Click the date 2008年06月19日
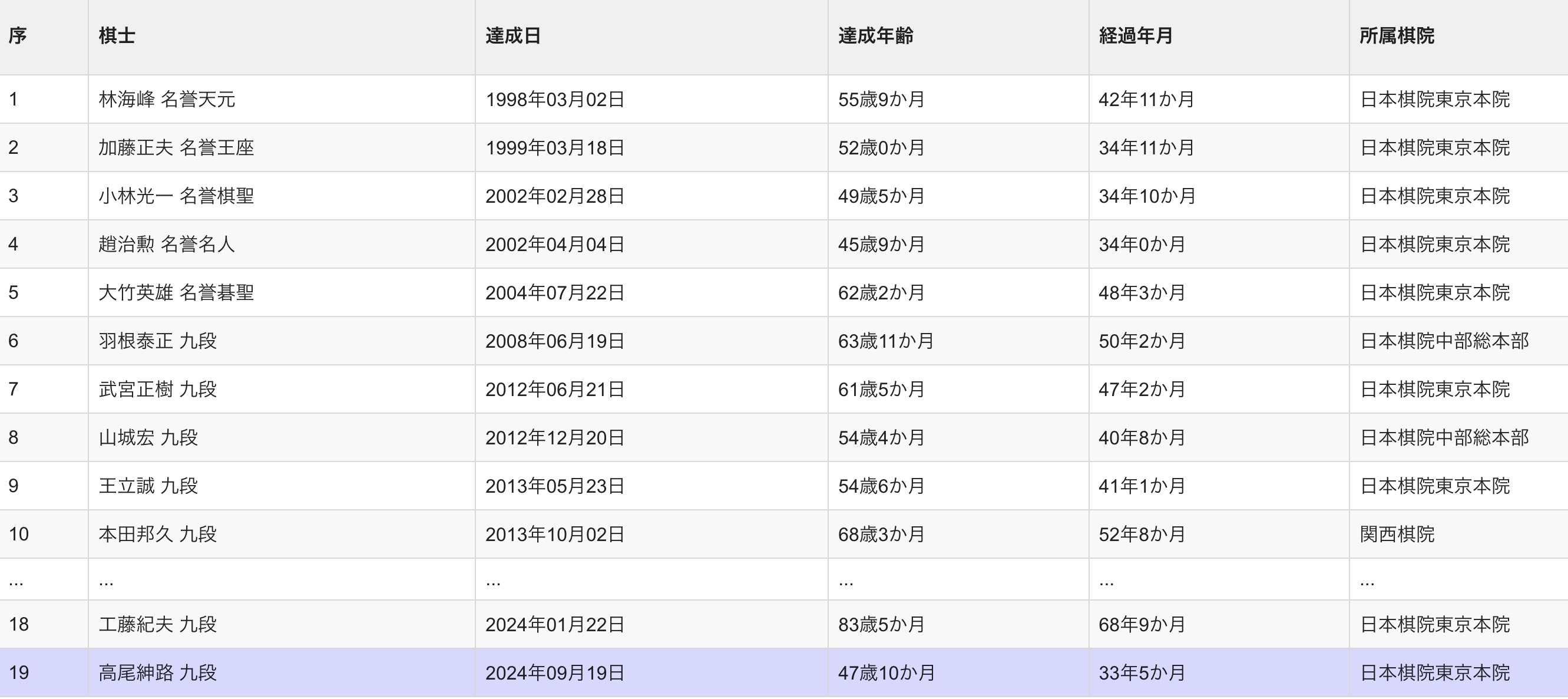1568x699 pixels. (555, 341)
